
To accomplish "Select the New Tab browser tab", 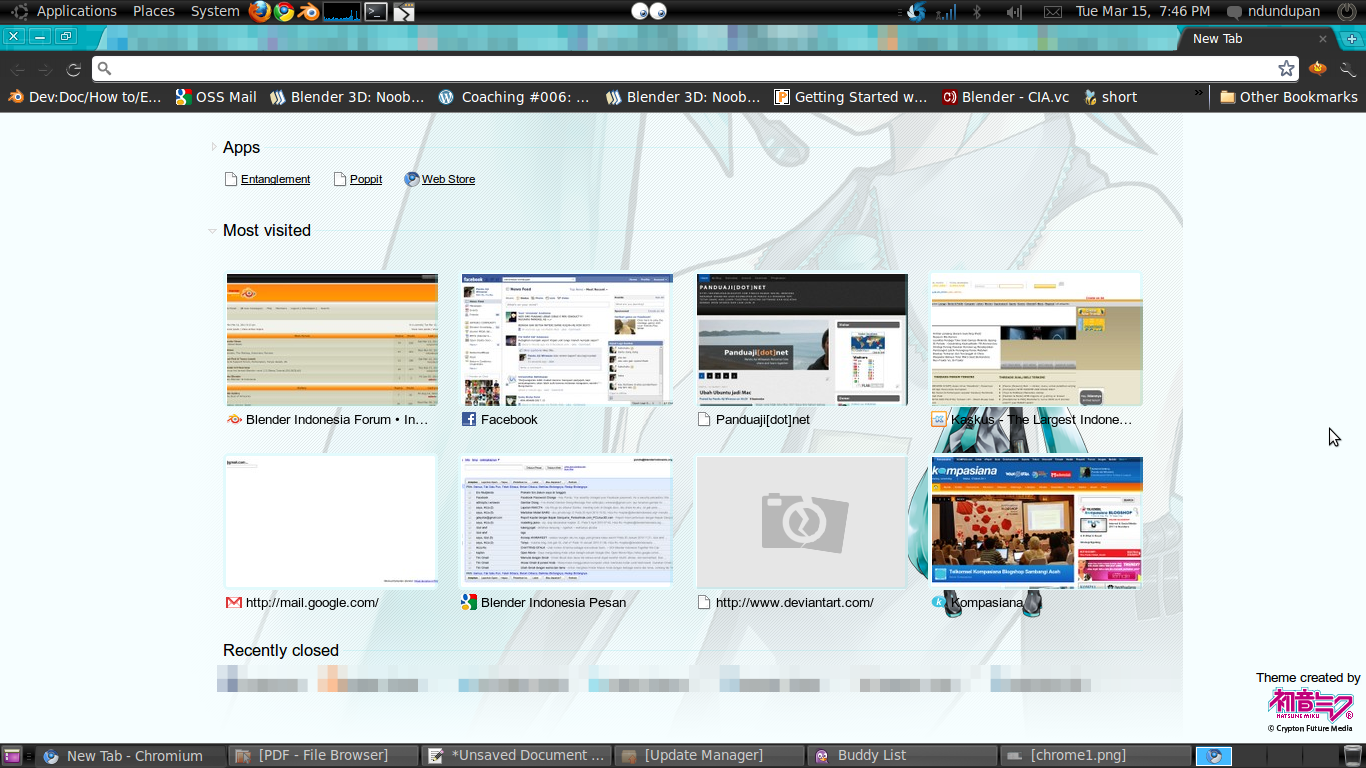I will click(1252, 39).
